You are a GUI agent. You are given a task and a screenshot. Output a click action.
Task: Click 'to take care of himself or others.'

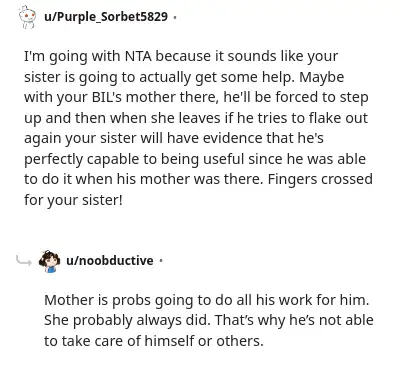coord(154,341)
